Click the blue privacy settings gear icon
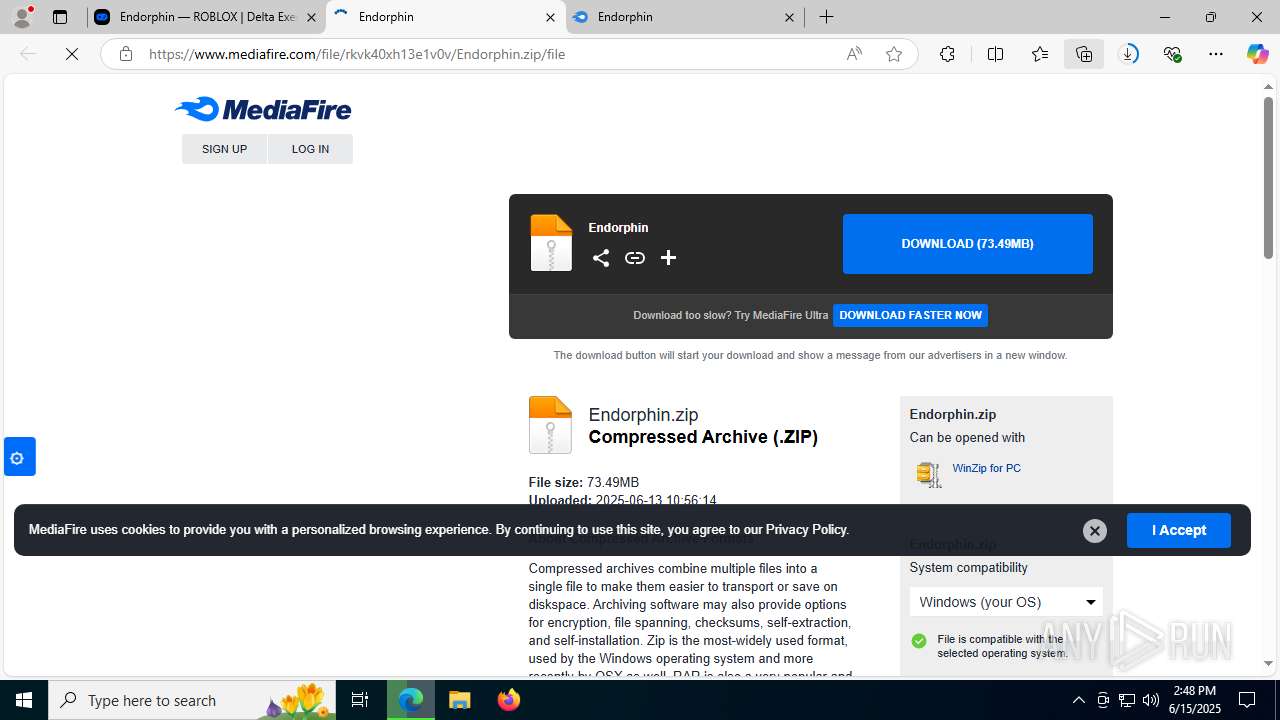Viewport: 1280px width, 720px height. [x=18, y=457]
